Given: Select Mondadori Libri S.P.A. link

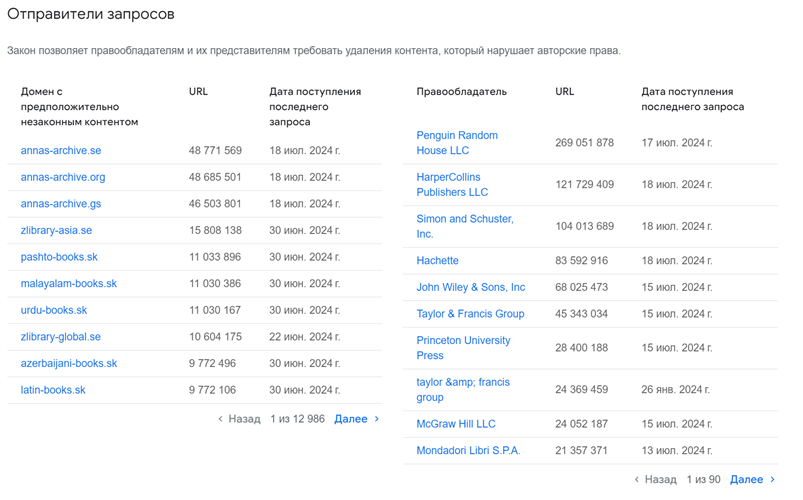Looking at the screenshot, I should click(468, 451).
